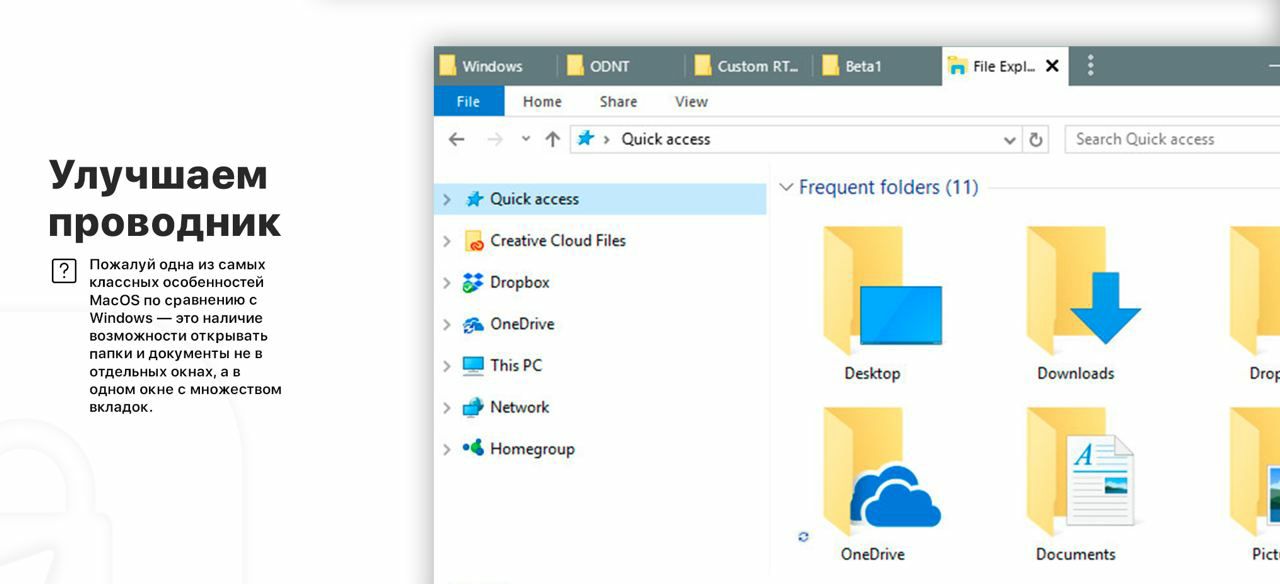Click the OneDrive cloud icon in sidebar
This screenshot has height=584, width=1280.
point(473,325)
